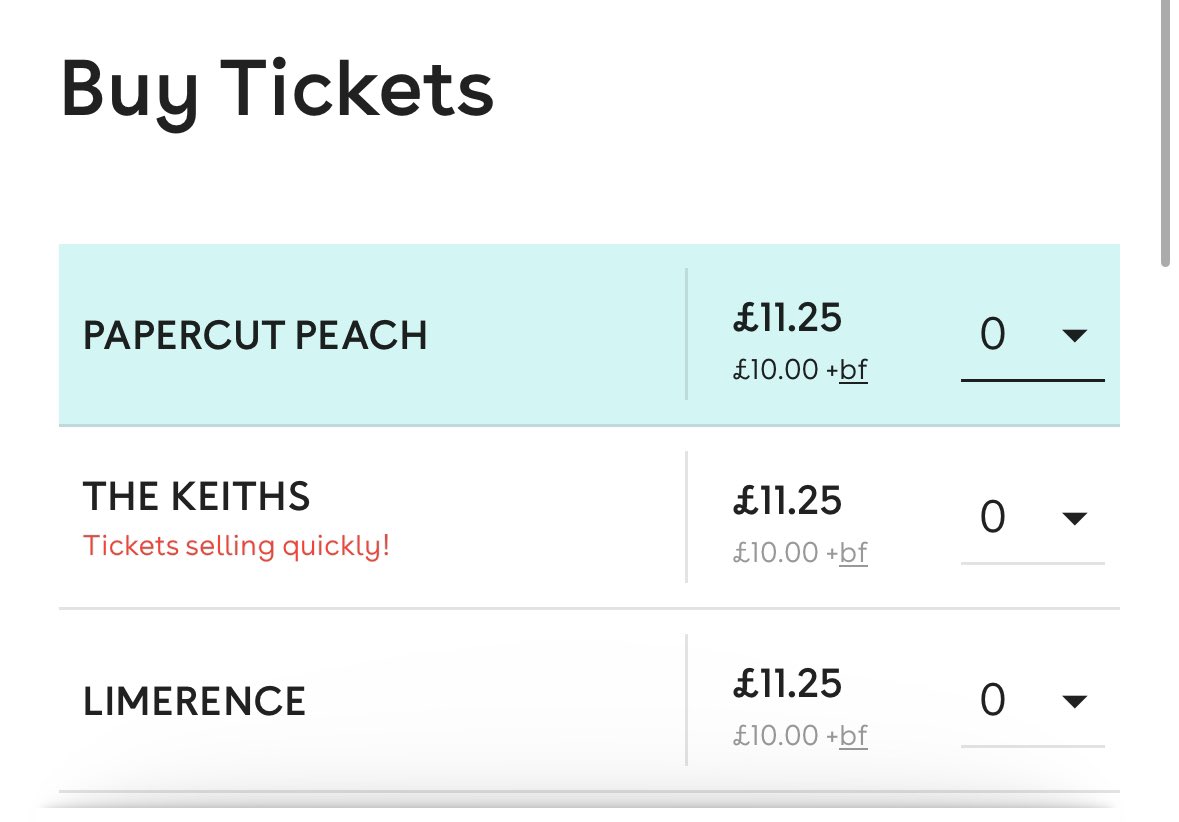Select the PAPERCUT PEACH ticket name
The width and height of the screenshot is (1179, 822).
(255, 336)
